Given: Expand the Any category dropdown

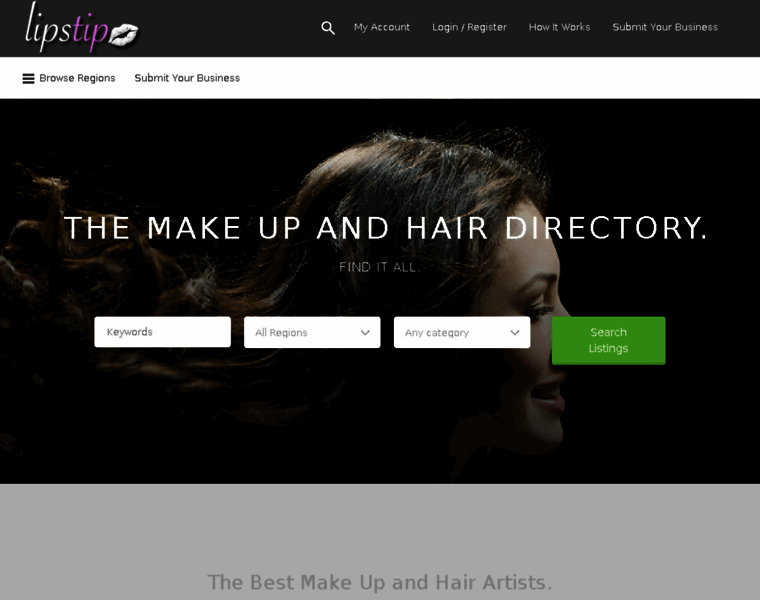Looking at the screenshot, I should [x=462, y=332].
